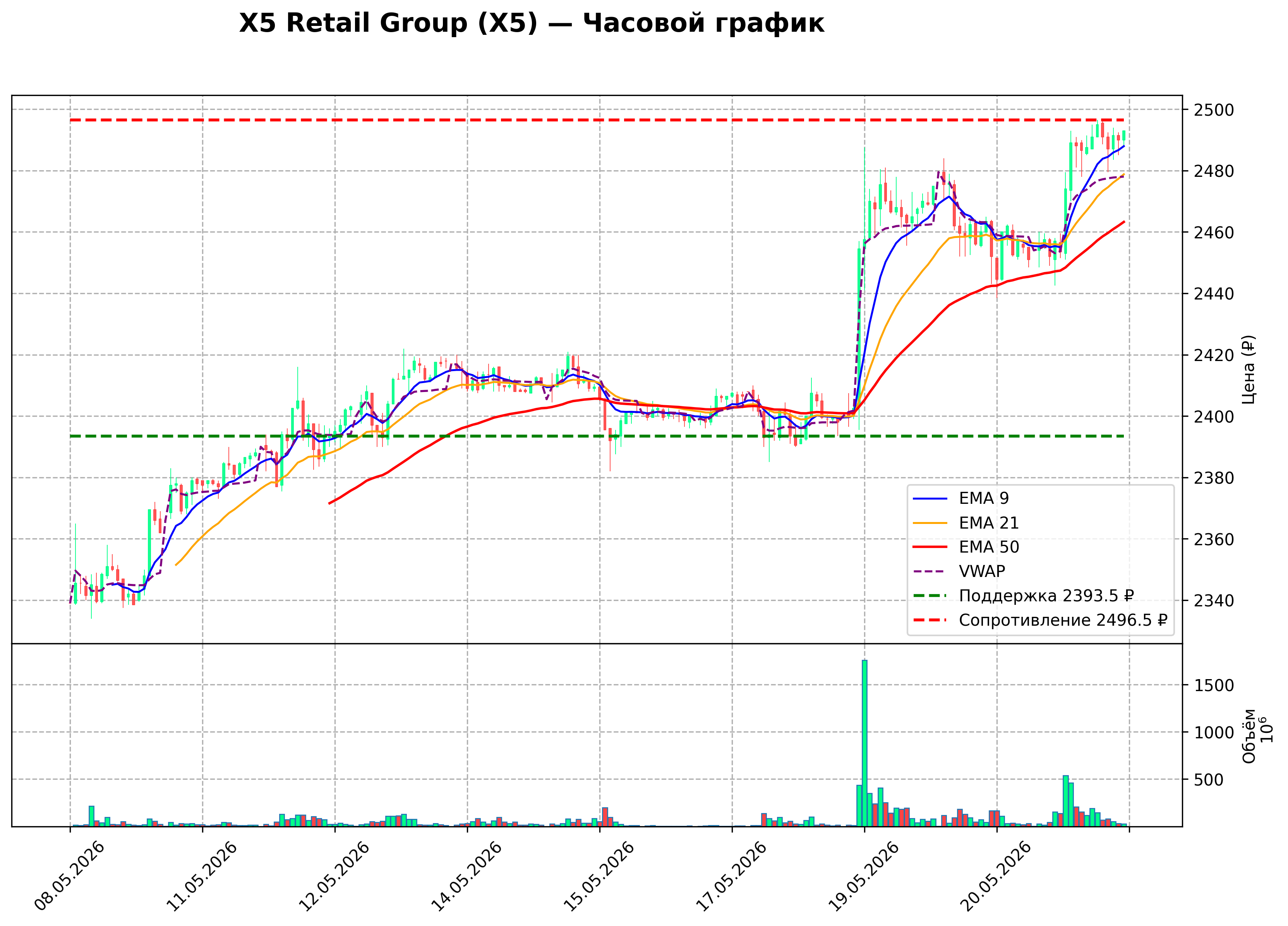Click the date label '15.05.2026'

point(599,876)
